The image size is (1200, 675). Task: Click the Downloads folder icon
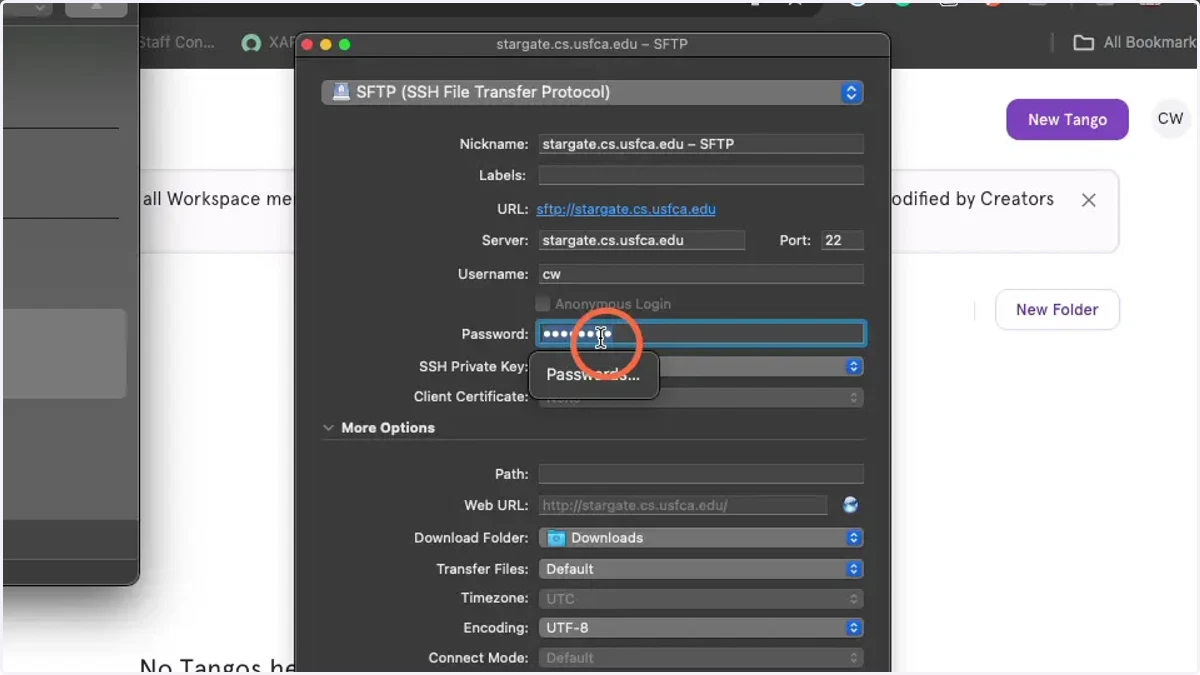pos(556,538)
